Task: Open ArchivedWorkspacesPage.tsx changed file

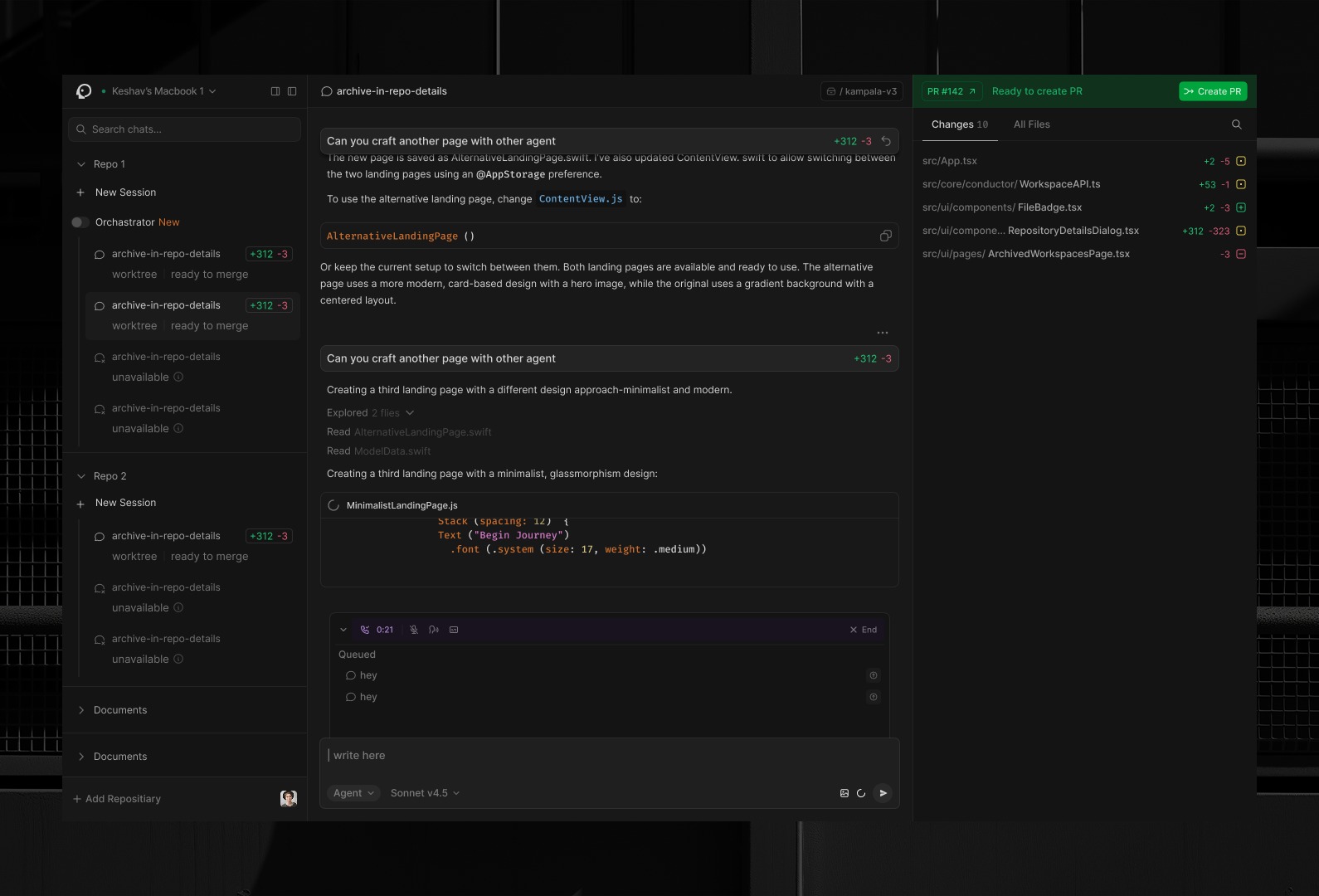Action: tap(1026, 254)
